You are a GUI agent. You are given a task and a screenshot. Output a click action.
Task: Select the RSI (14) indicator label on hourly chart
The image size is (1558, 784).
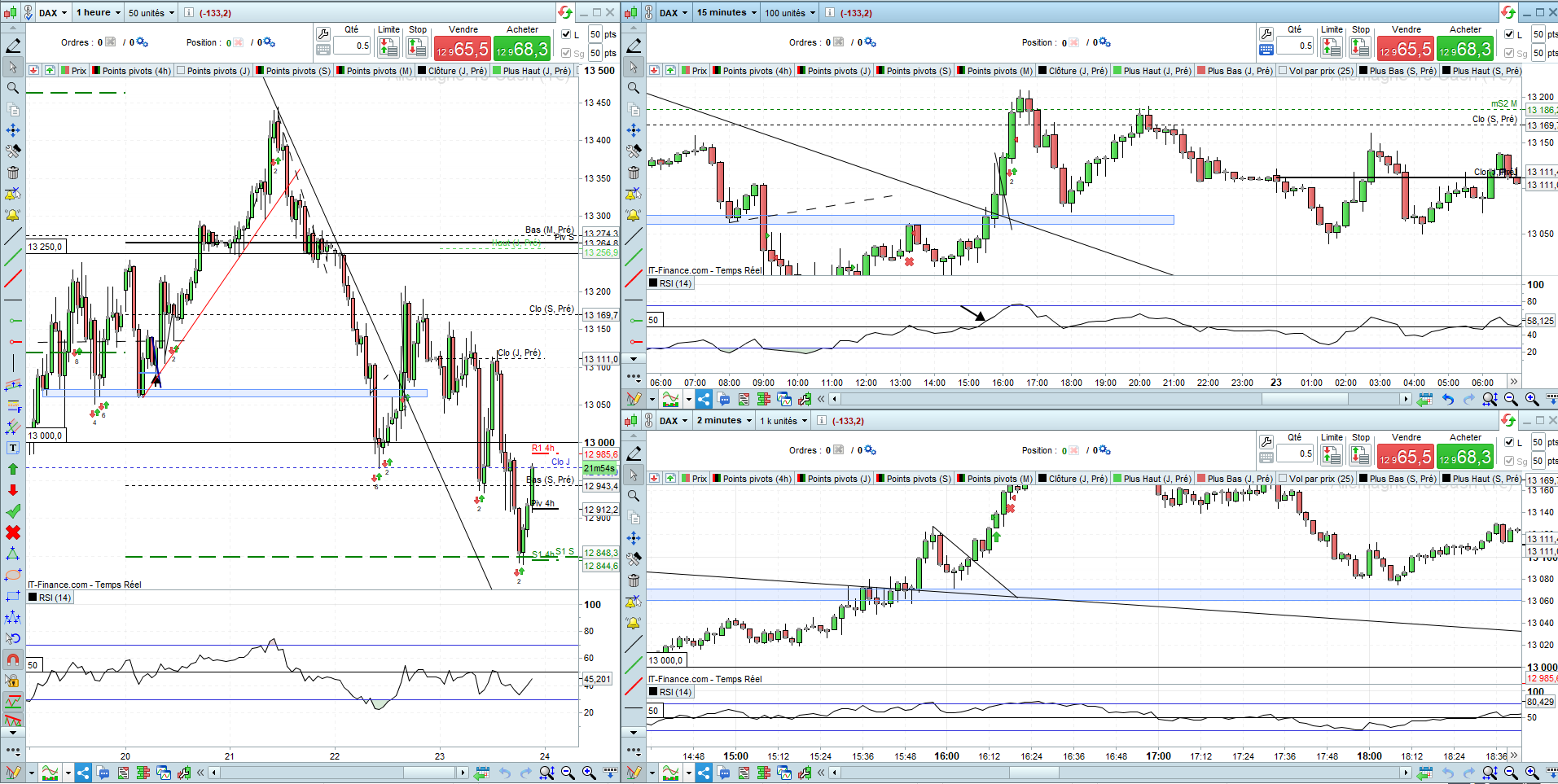click(55, 598)
